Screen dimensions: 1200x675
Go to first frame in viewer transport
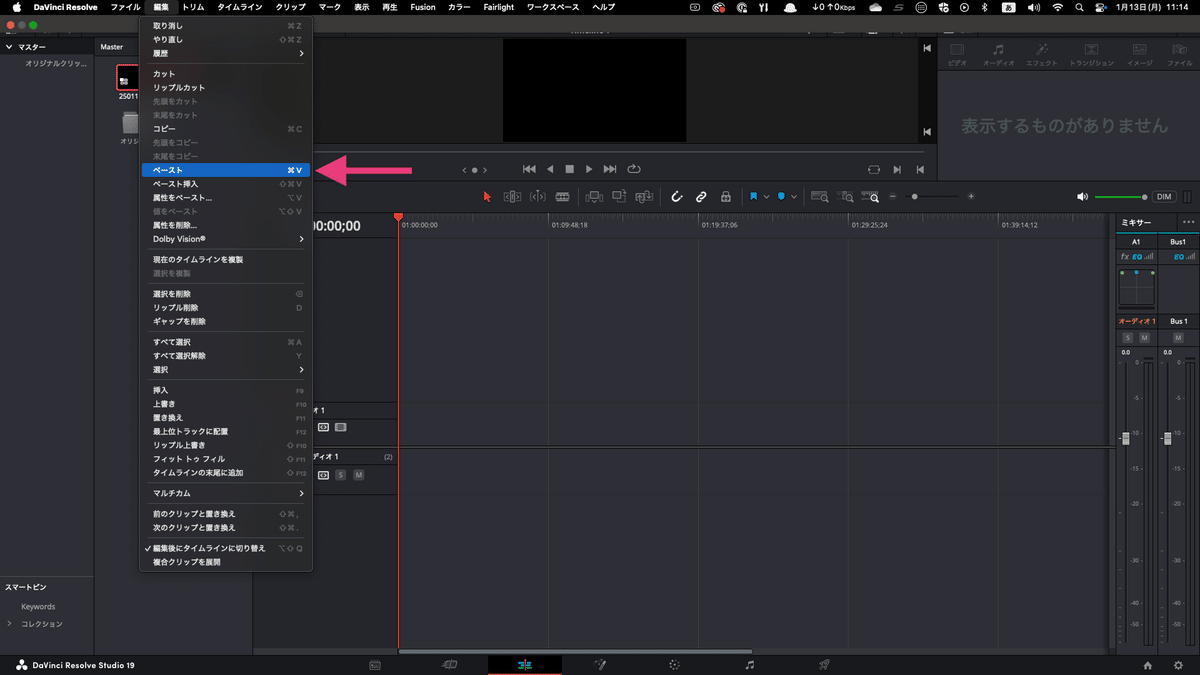529,169
